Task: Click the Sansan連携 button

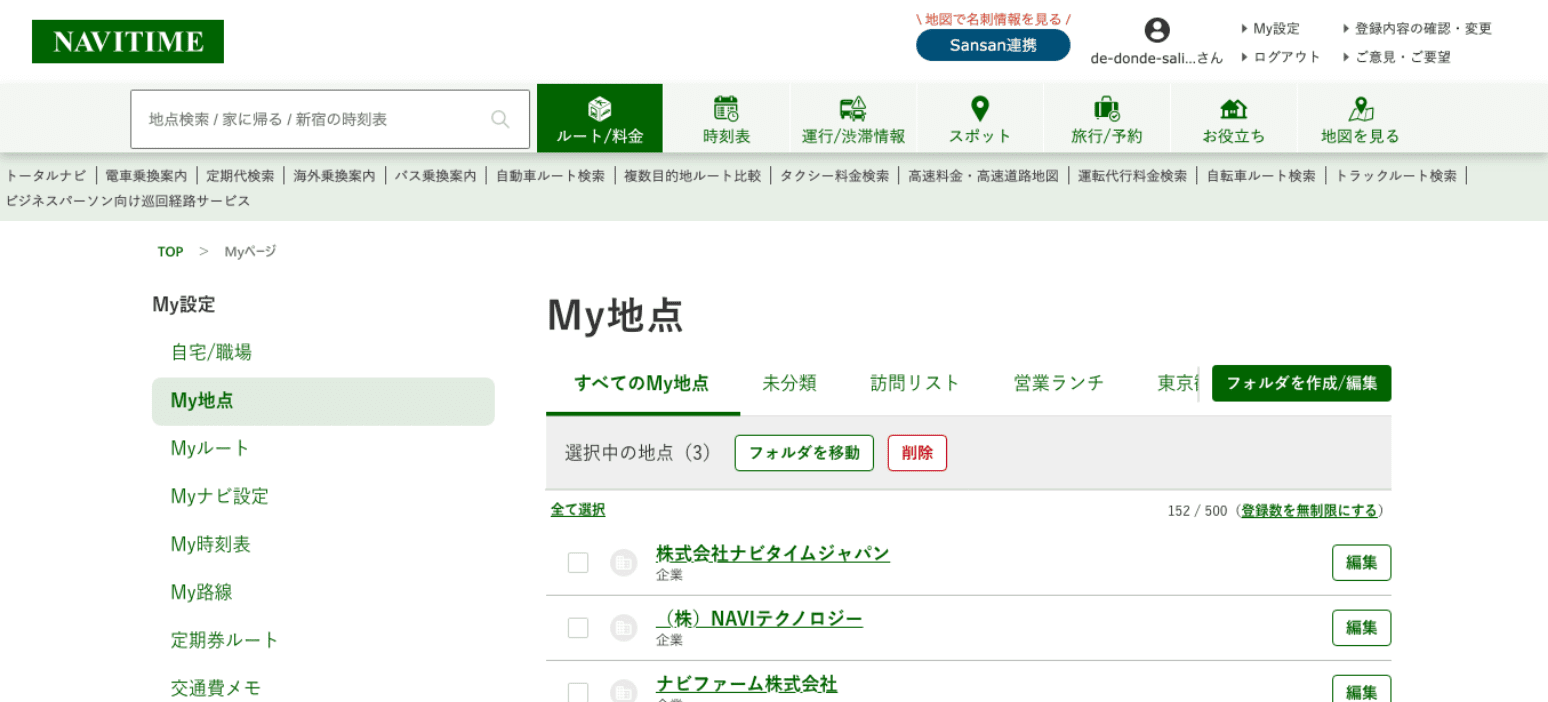Action: click(x=993, y=45)
